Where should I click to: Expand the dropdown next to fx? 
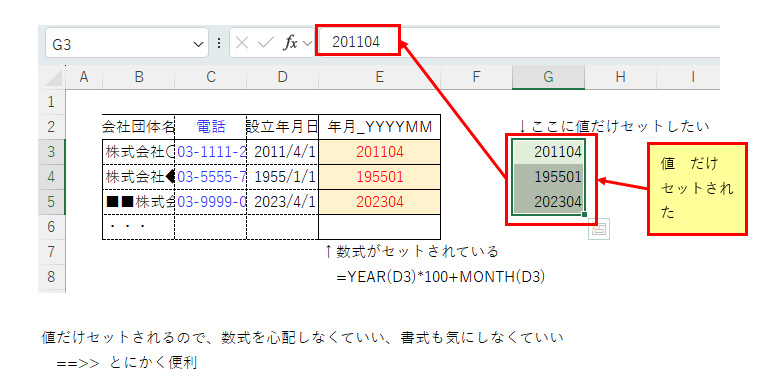(x=307, y=43)
